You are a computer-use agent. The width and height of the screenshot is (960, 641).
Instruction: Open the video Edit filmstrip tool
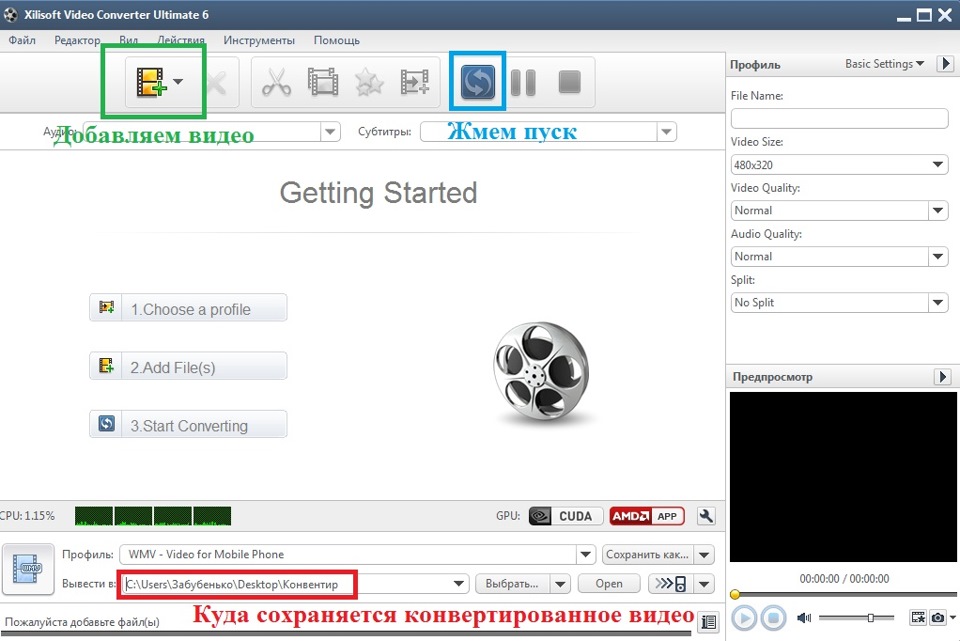(x=323, y=82)
